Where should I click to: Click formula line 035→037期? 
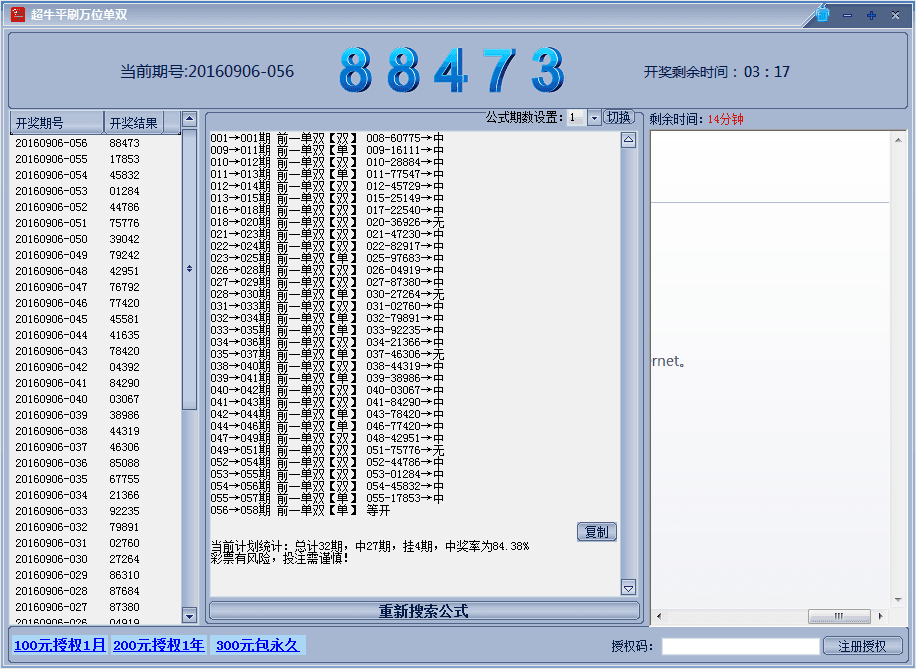click(327, 354)
